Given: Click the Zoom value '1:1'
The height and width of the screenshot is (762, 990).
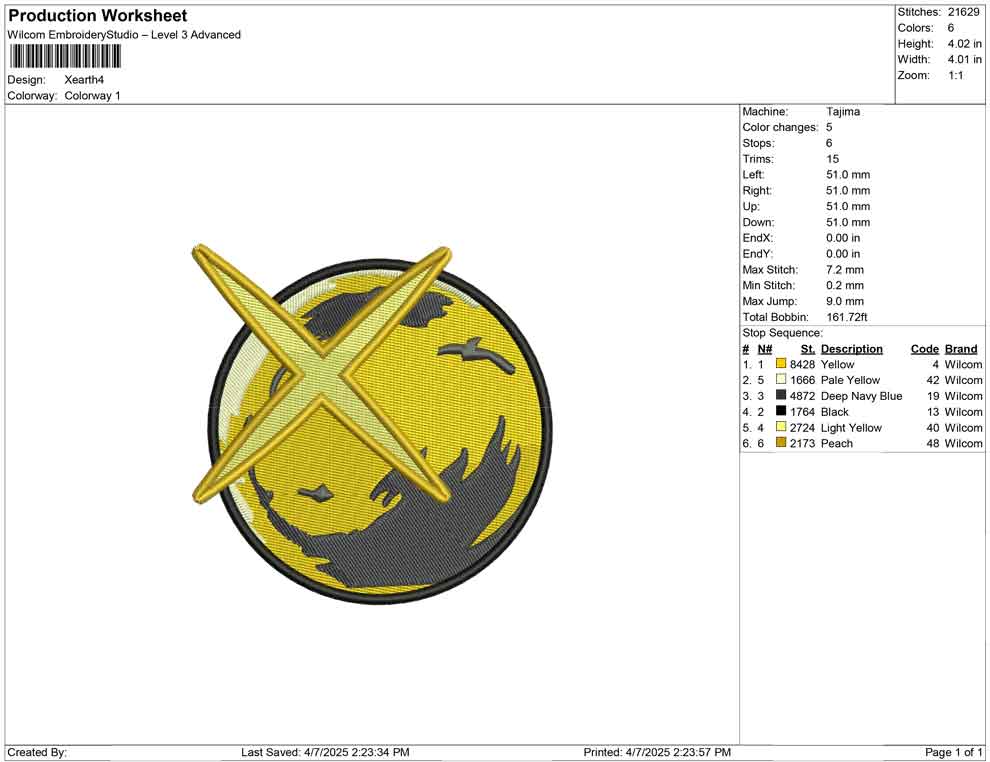Looking at the screenshot, I should [x=955, y=75].
